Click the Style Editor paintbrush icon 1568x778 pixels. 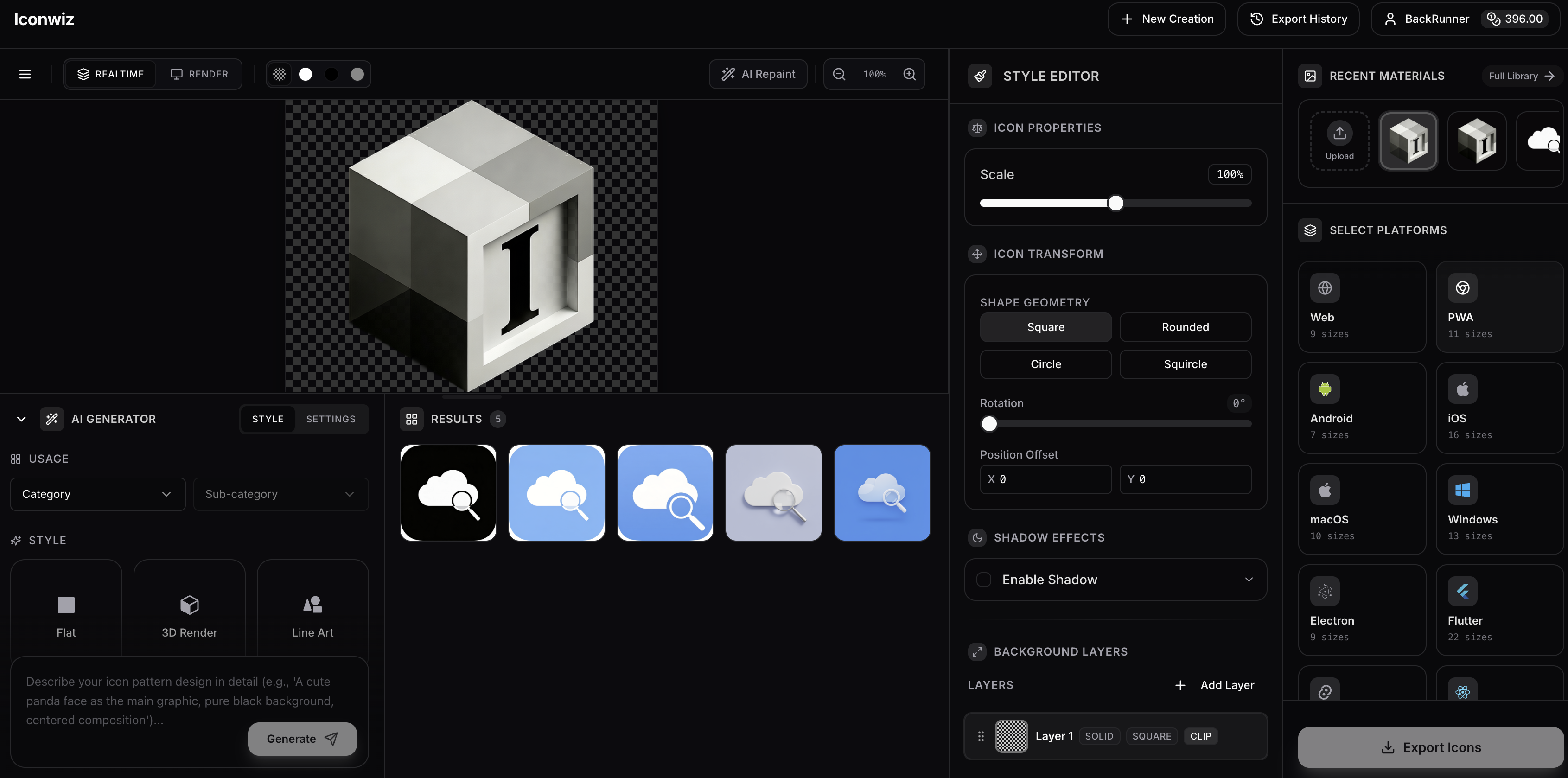[x=979, y=76]
